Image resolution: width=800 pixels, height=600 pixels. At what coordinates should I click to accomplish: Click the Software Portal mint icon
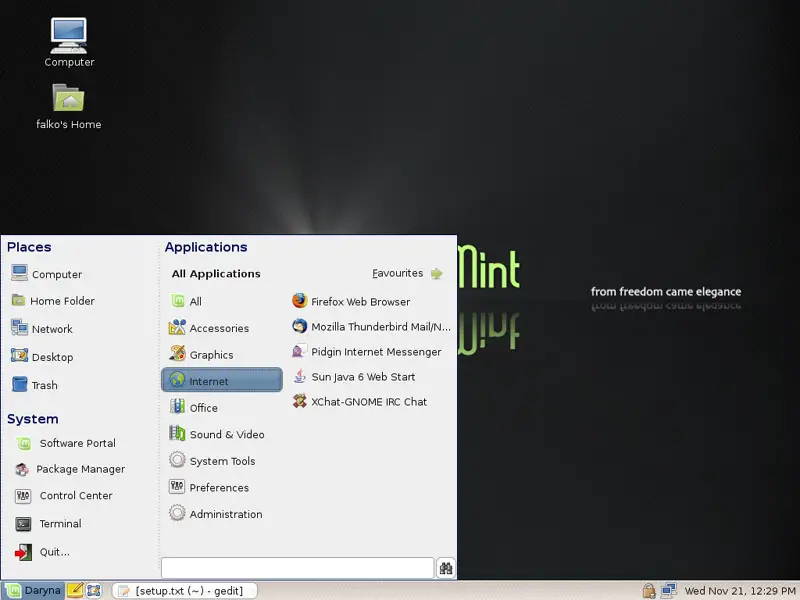pyautogui.click(x=23, y=443)
